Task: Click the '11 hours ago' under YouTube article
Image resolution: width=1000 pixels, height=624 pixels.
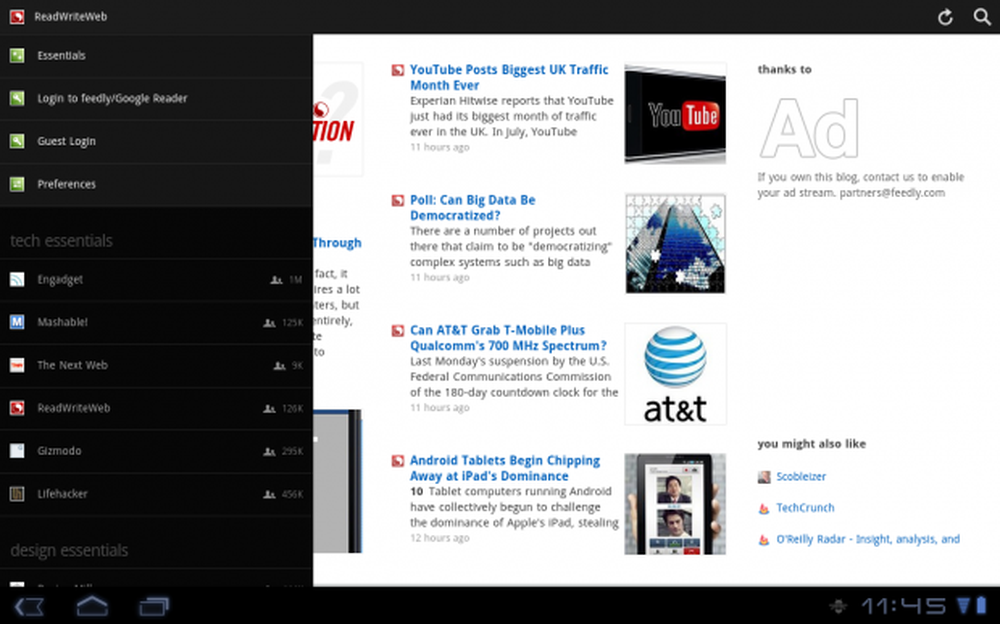Action: tap(439, 147)
